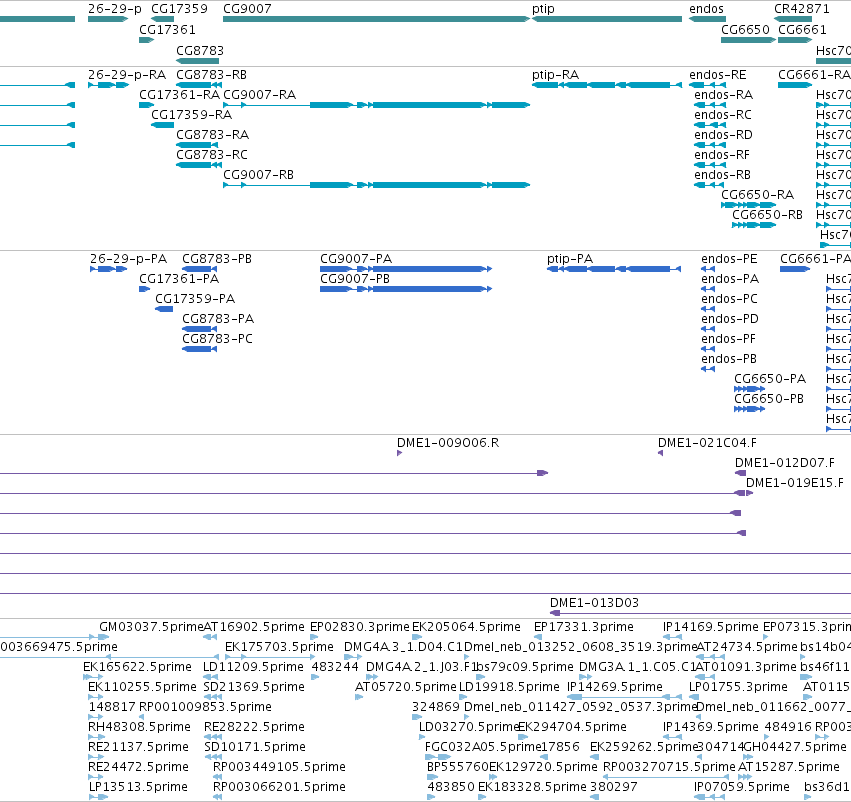851x802 pixels.
Task: Open the endos-RD transcript label
Action: tap(723, 135)
